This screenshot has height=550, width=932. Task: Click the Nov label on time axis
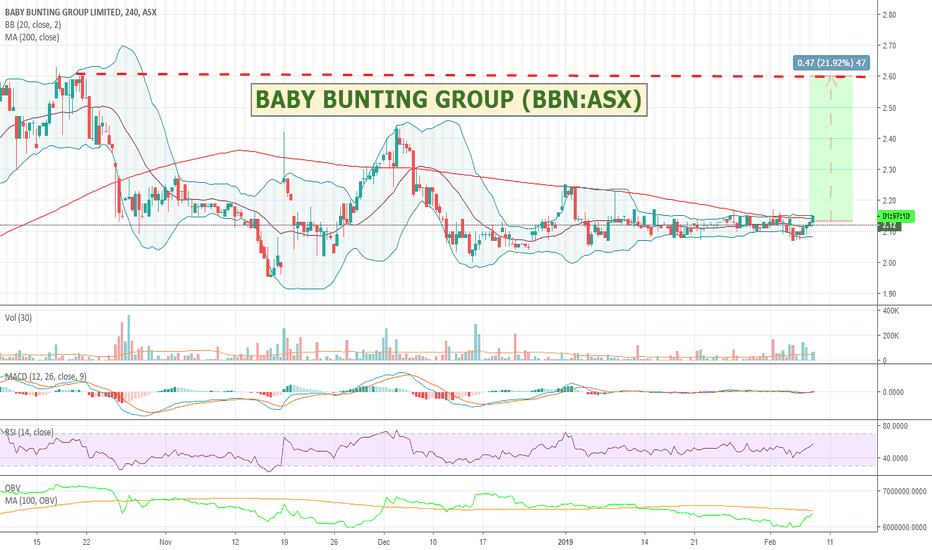pos(166,542)
